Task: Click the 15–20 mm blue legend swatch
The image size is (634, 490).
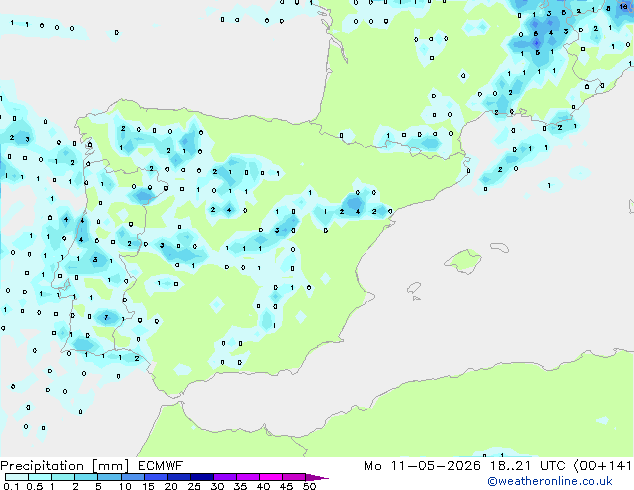Action: tap(155, 477)
